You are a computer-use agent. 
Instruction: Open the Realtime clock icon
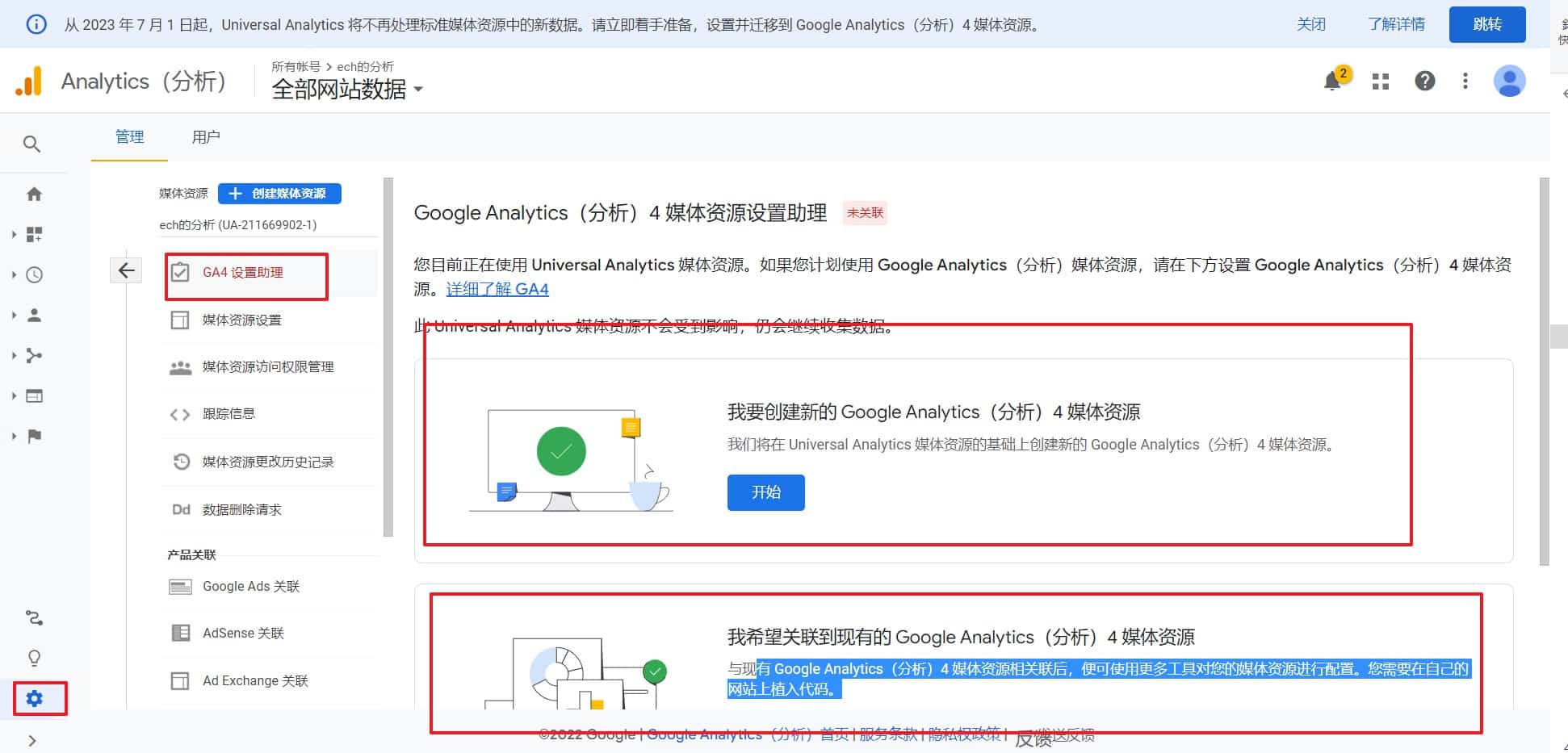click(34, 274)
